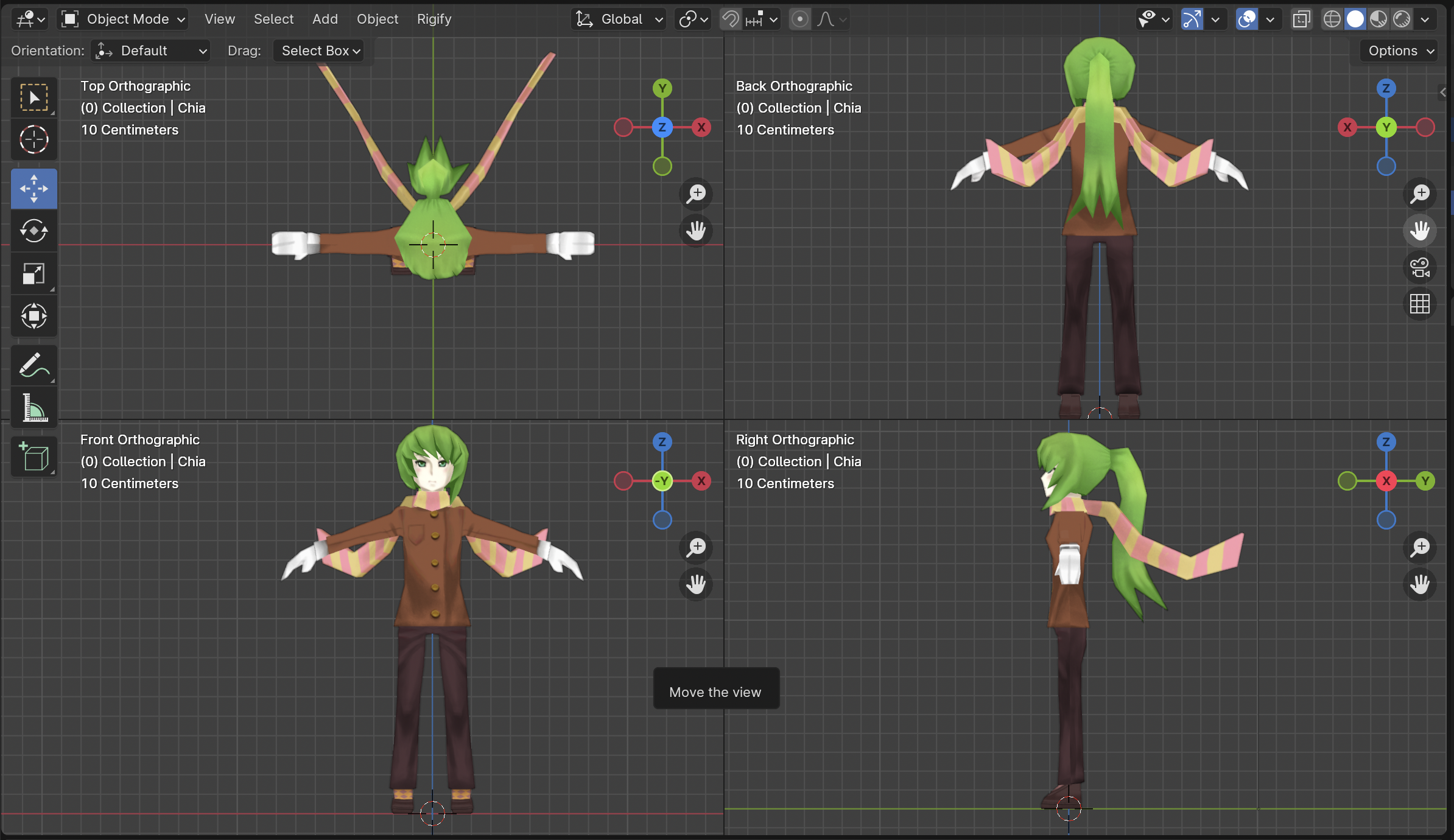The width and height of the screenshot is (1454, 840).
Task: Click the Right Orthographic view label
Action: (795, 439)
